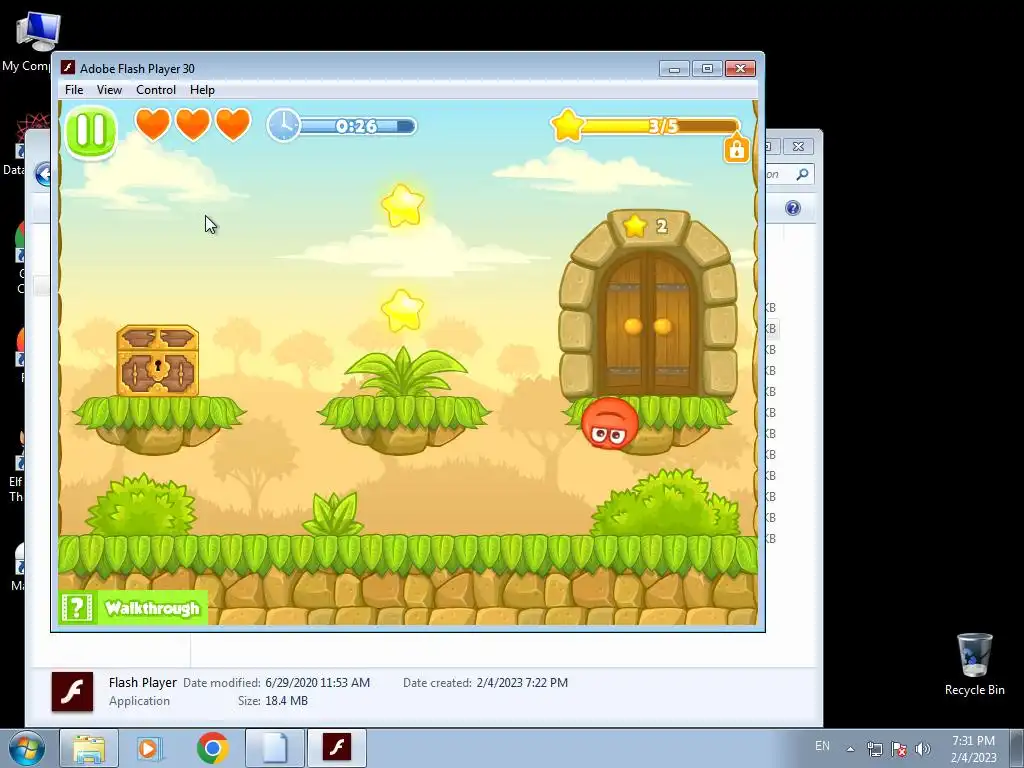Viewport: 1024px width, 768px height.
Task: Open the Control menu
Action: pyautogui.click(x=155, y=89)
